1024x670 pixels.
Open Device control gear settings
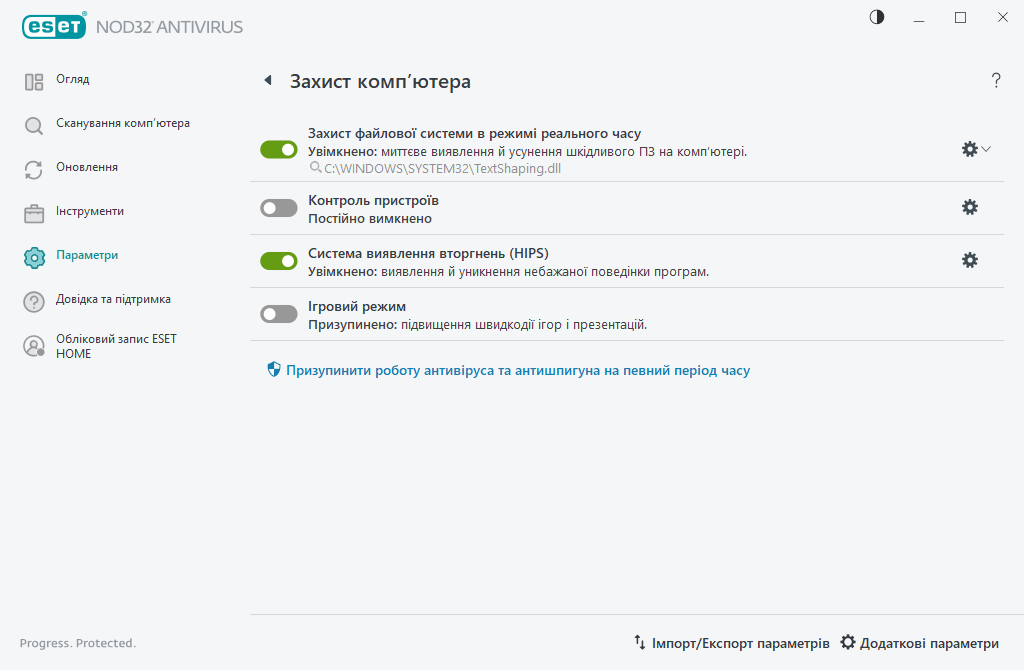pyautogui.click(x=969, y=207)
